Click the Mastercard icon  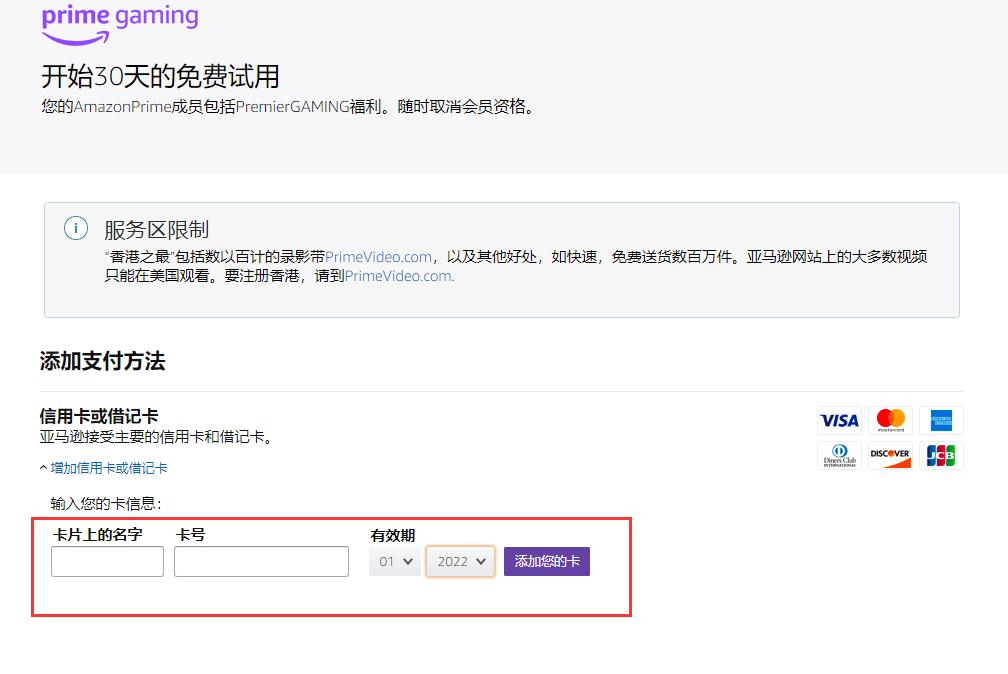point(889,420)
